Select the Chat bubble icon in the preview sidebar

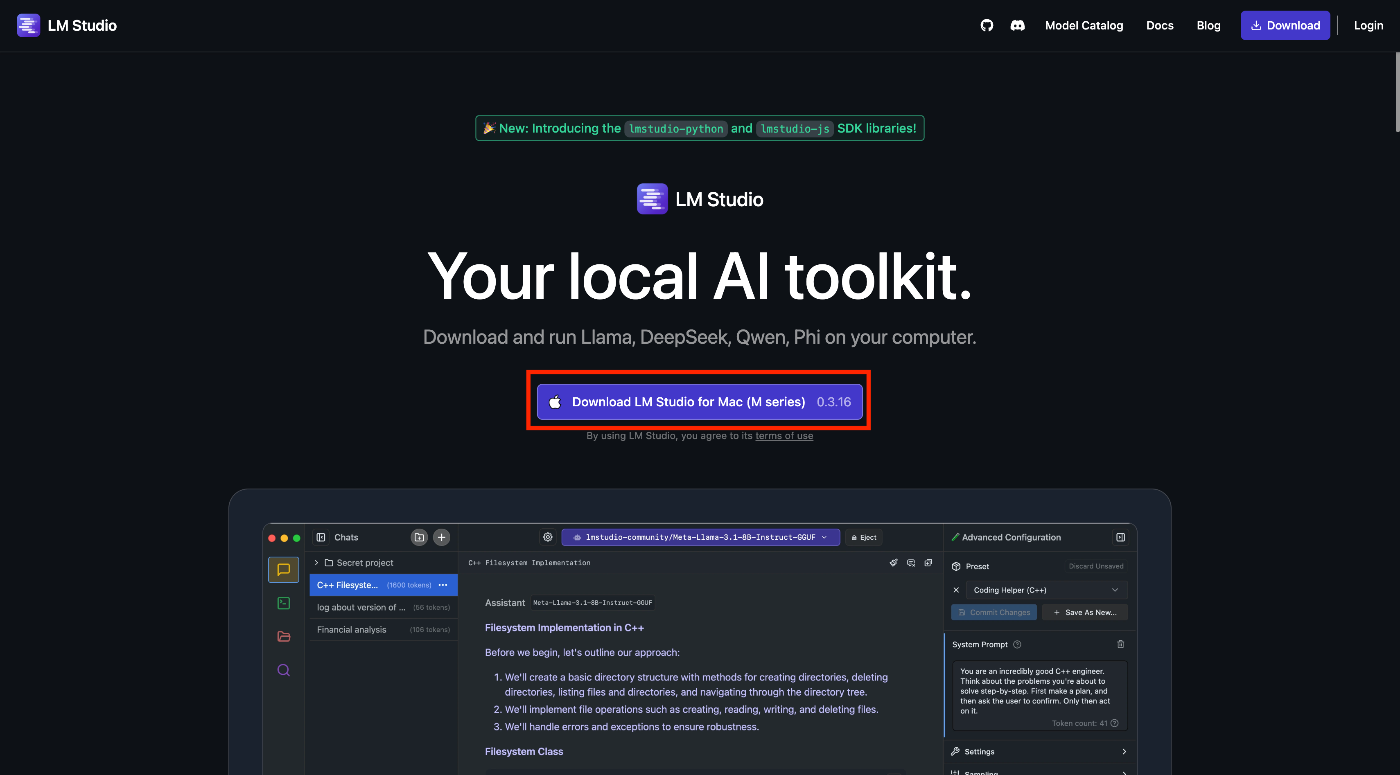click(x=283, y=570)
